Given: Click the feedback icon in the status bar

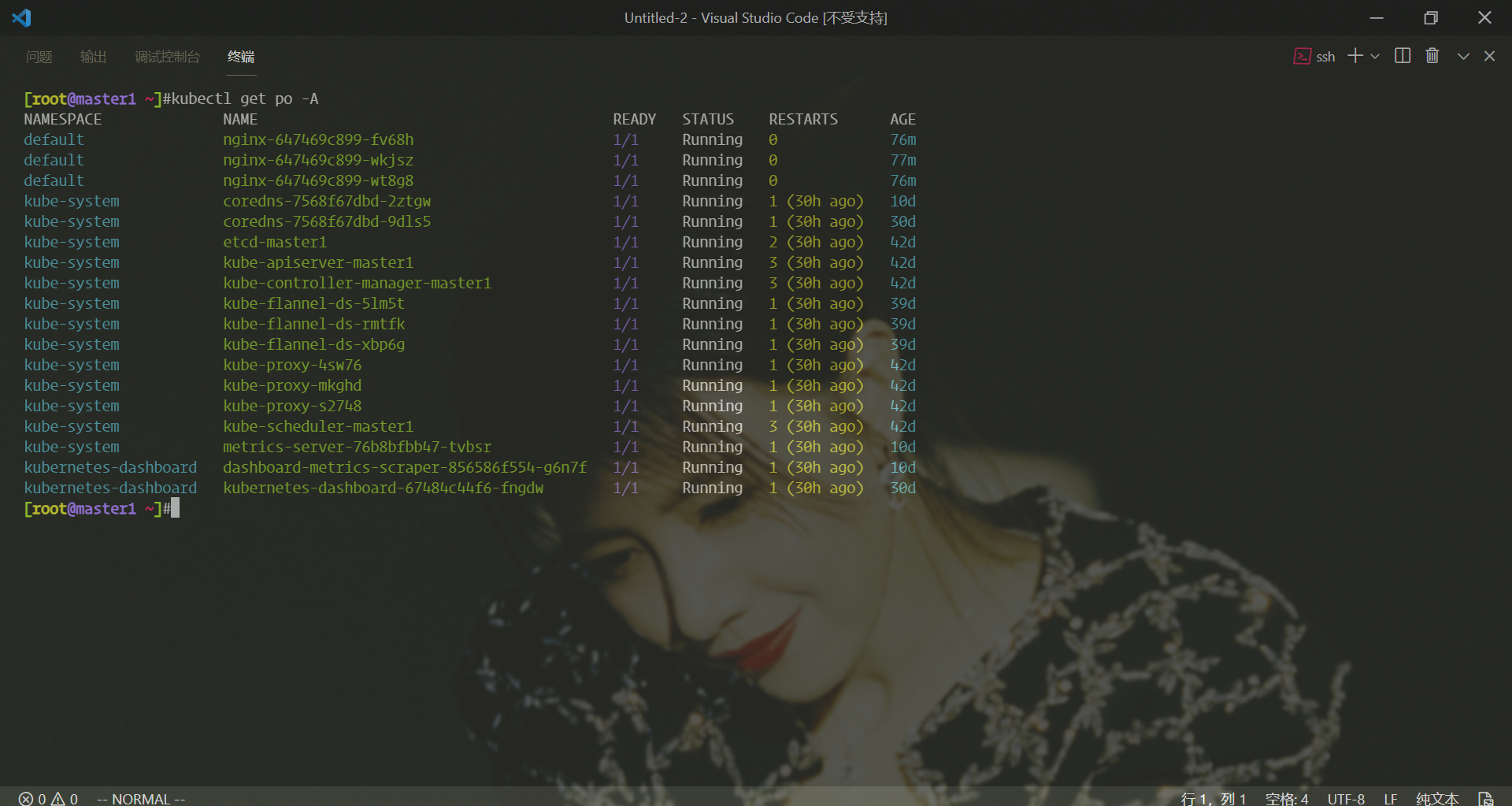Looking at the screenshot, I should [1485, 798].
